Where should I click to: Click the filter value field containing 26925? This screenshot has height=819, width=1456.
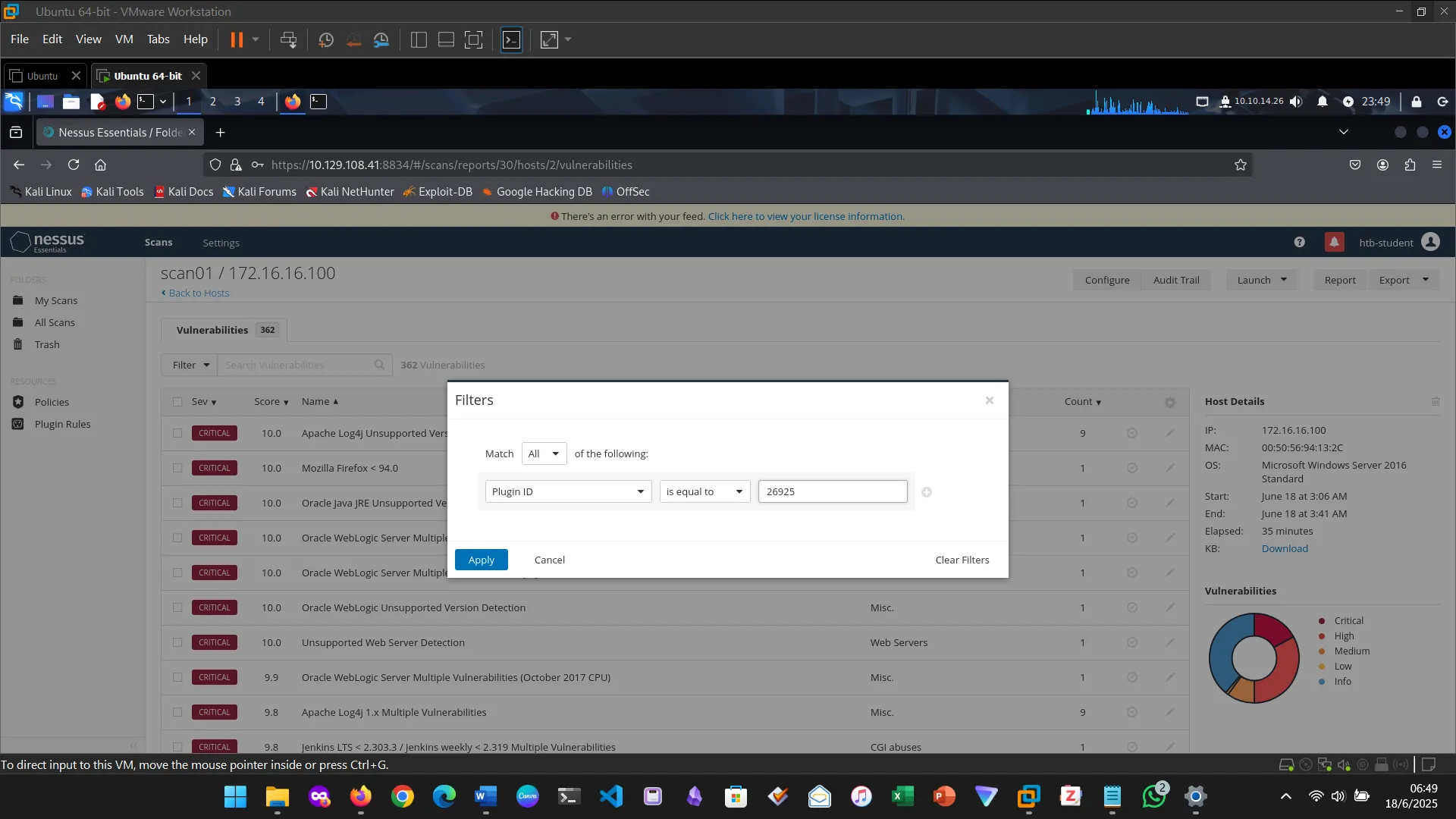tap(832, 491)
